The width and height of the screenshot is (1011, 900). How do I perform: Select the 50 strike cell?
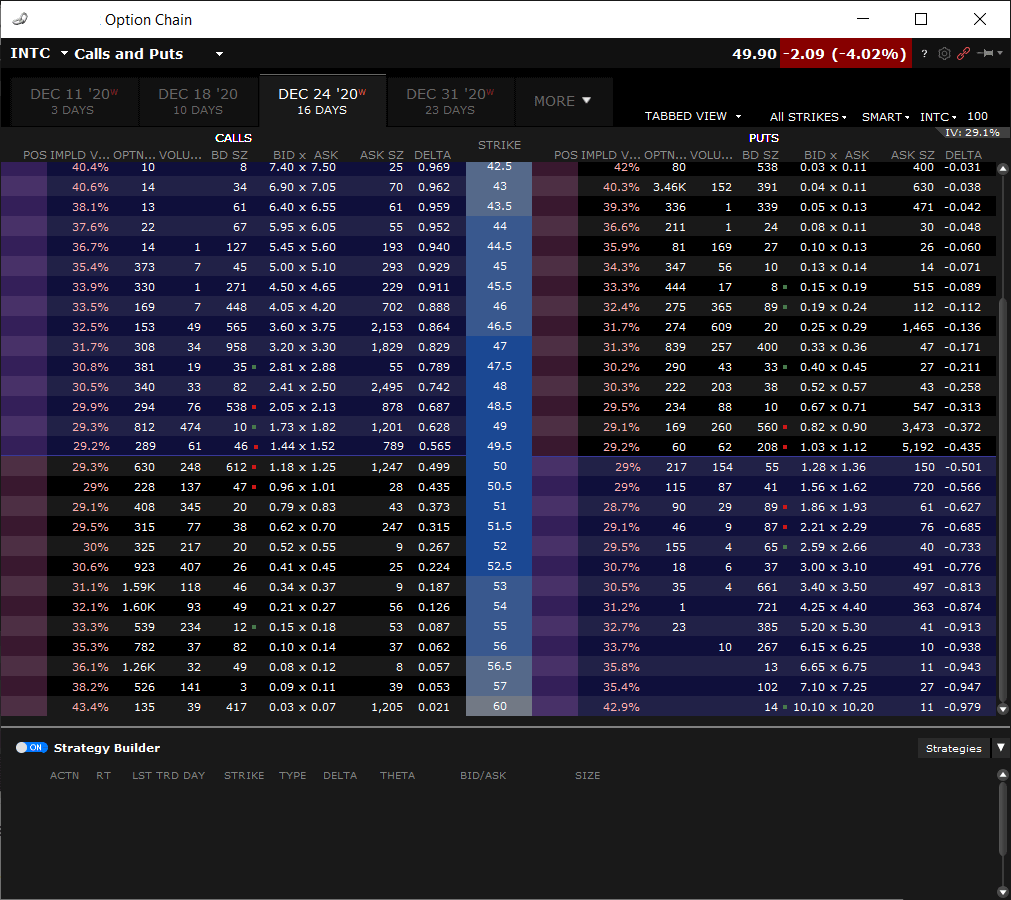pos(499,466)
